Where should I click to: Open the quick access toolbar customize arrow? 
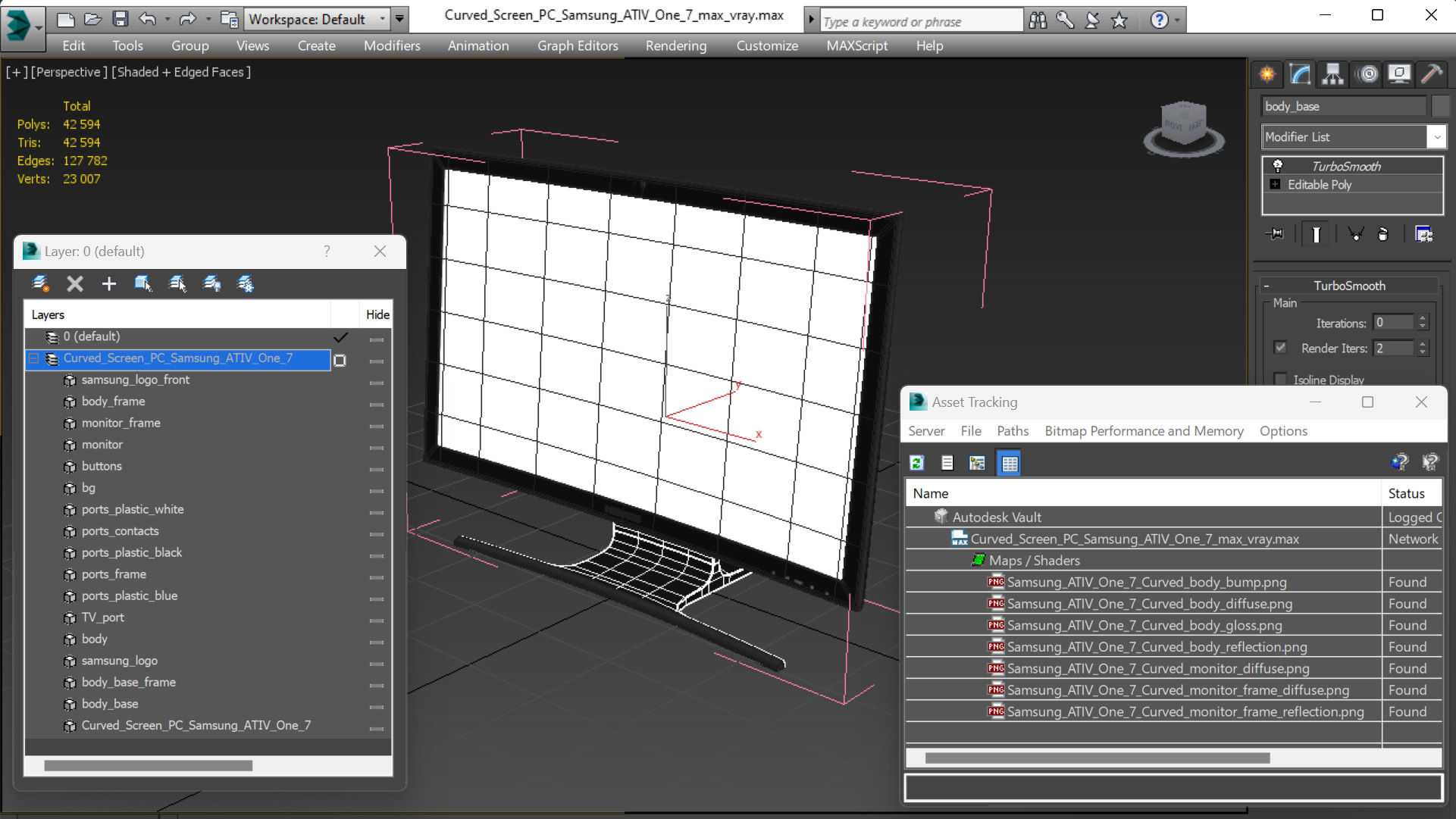400,19
